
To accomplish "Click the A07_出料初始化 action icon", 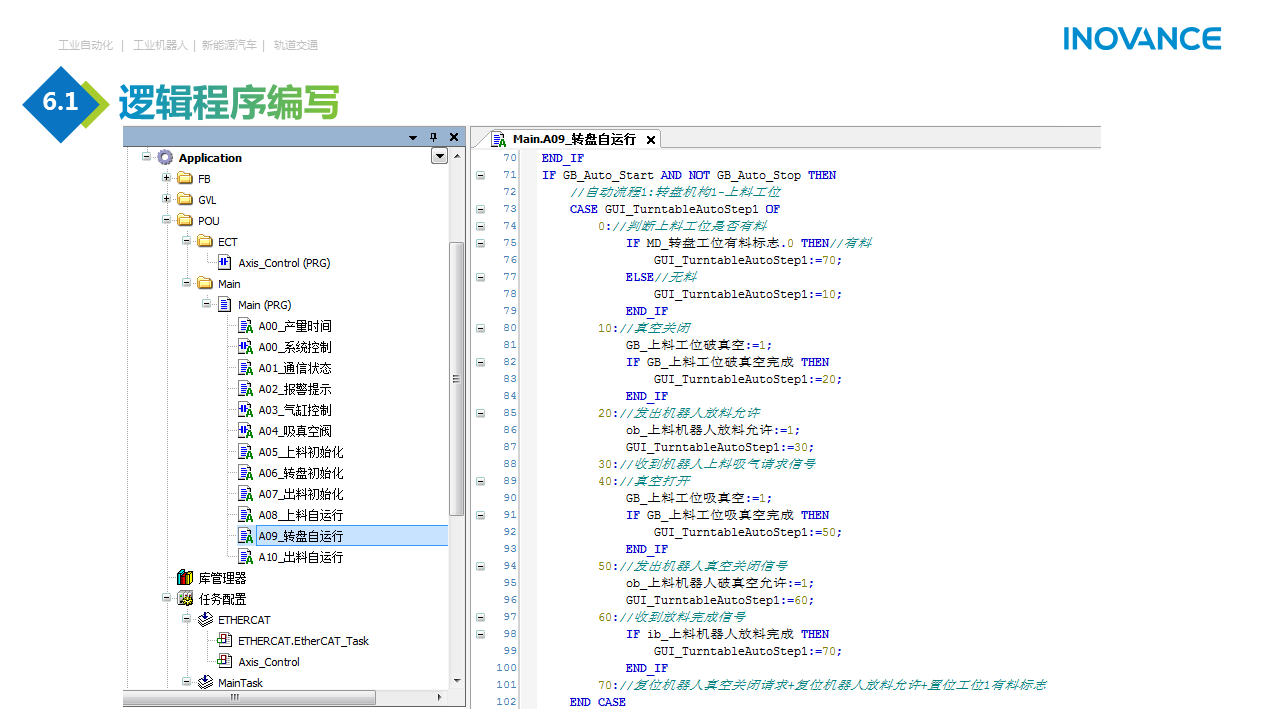I will click(245, 493).
